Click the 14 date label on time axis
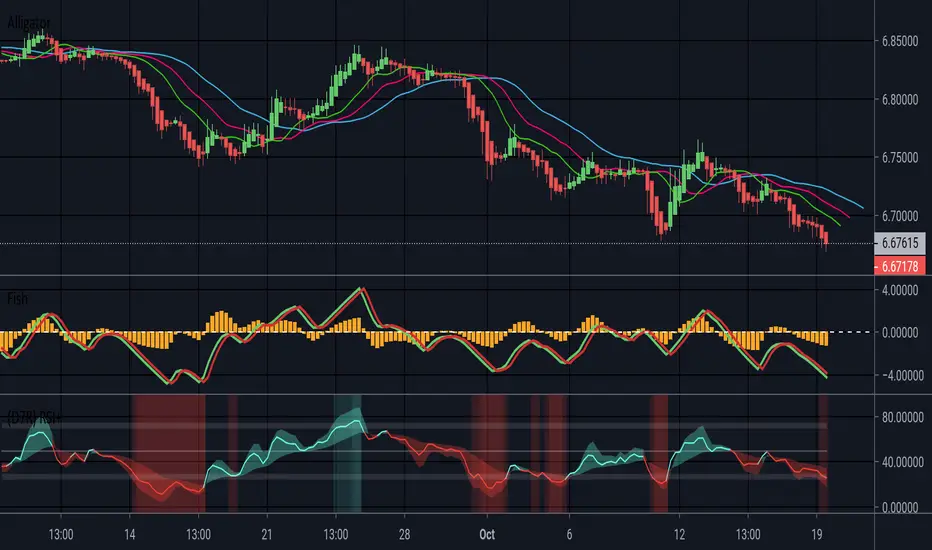Image resolution: width=932 pixels, height=550 pixels. [x=130, y=535]
